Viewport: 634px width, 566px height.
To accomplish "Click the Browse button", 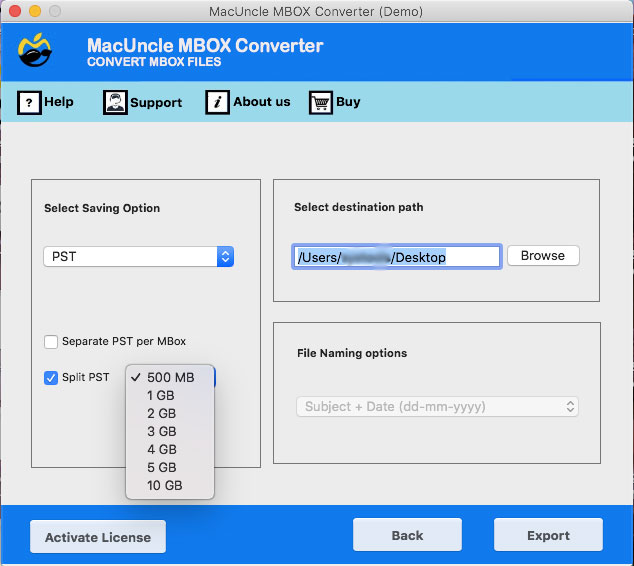I will [543, 256].
